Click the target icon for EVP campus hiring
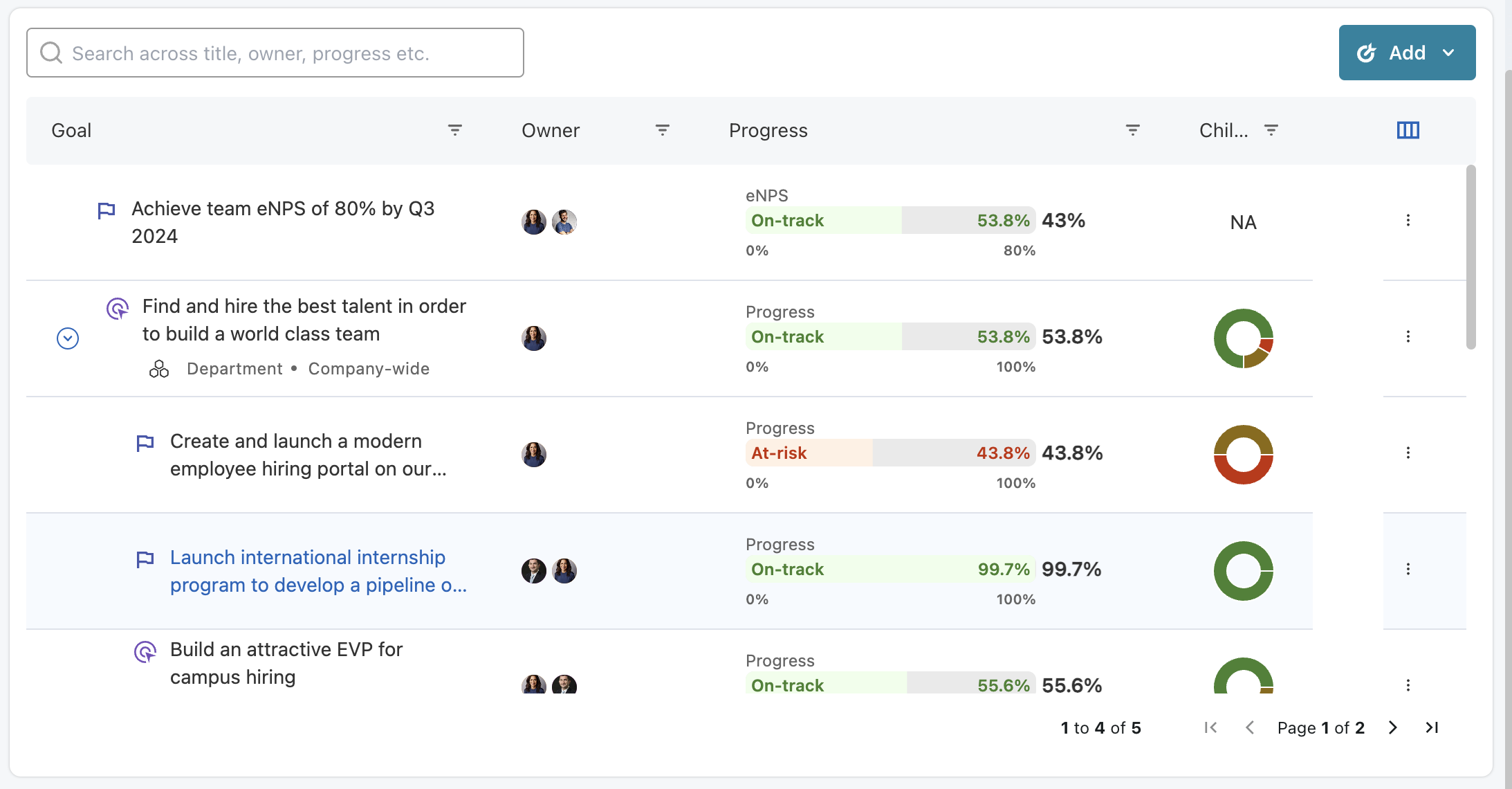The height and width of the screenshot is (789, 1512). tap(145, 651)
